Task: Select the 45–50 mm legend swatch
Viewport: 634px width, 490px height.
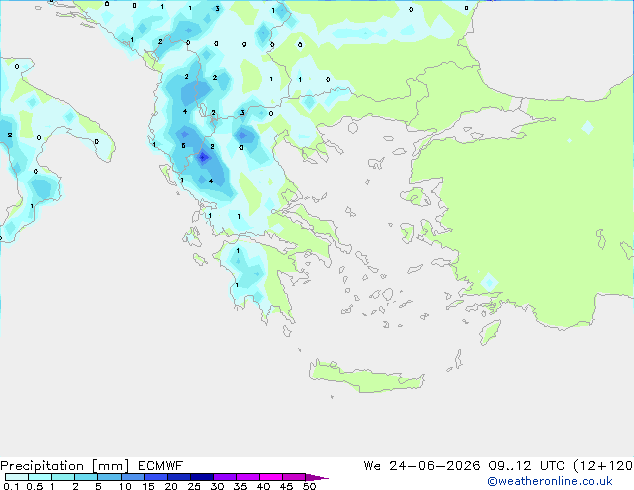Action: point(294,477)
